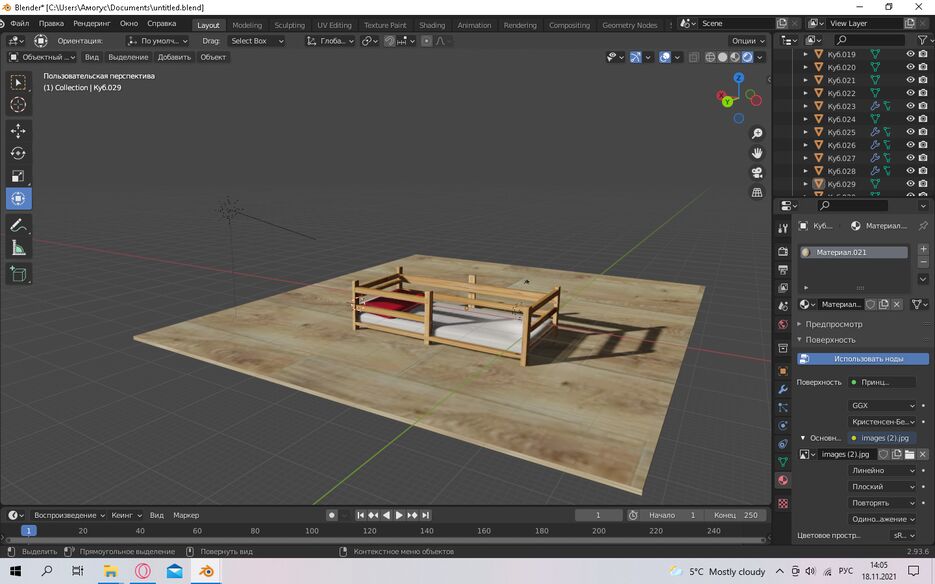
Task: Activate the 3D Cursor tool
Action: point(18,104)
